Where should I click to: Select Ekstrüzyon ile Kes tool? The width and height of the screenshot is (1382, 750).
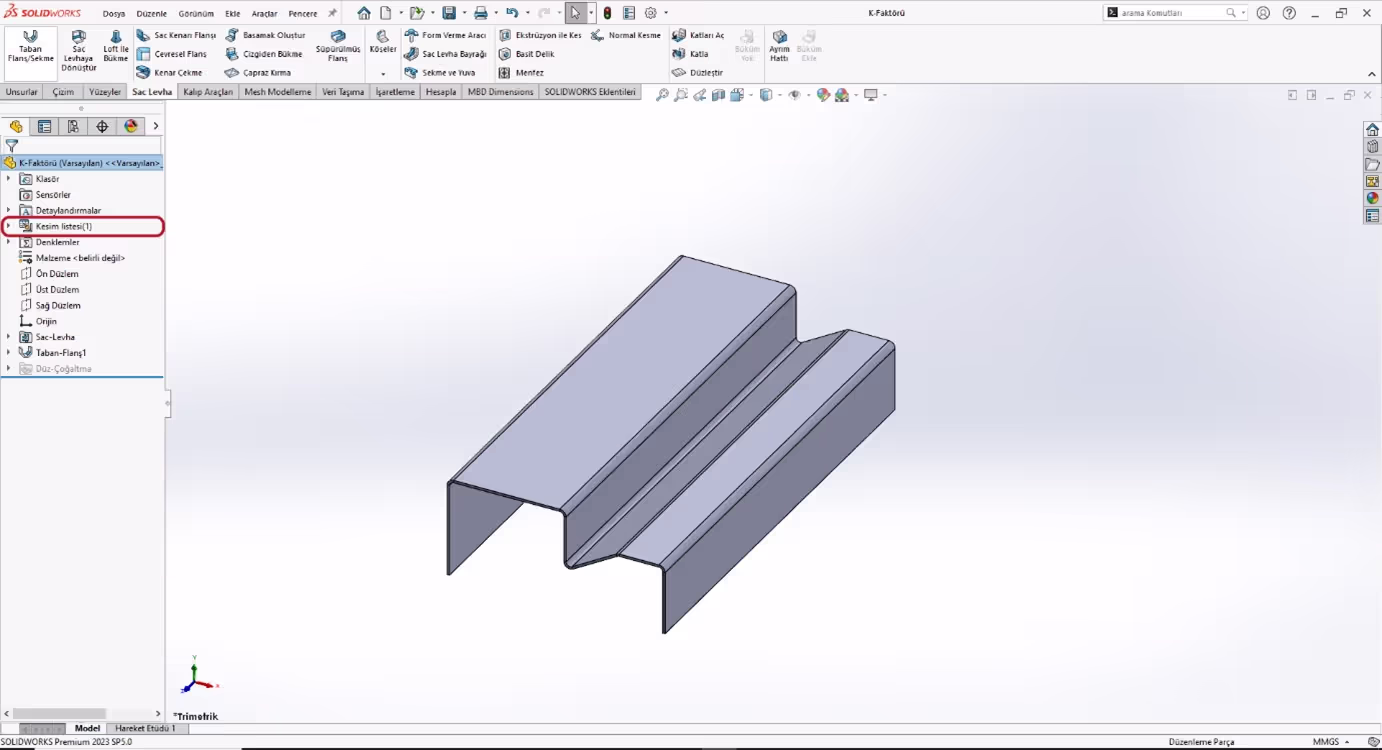[x=540, y=35]
